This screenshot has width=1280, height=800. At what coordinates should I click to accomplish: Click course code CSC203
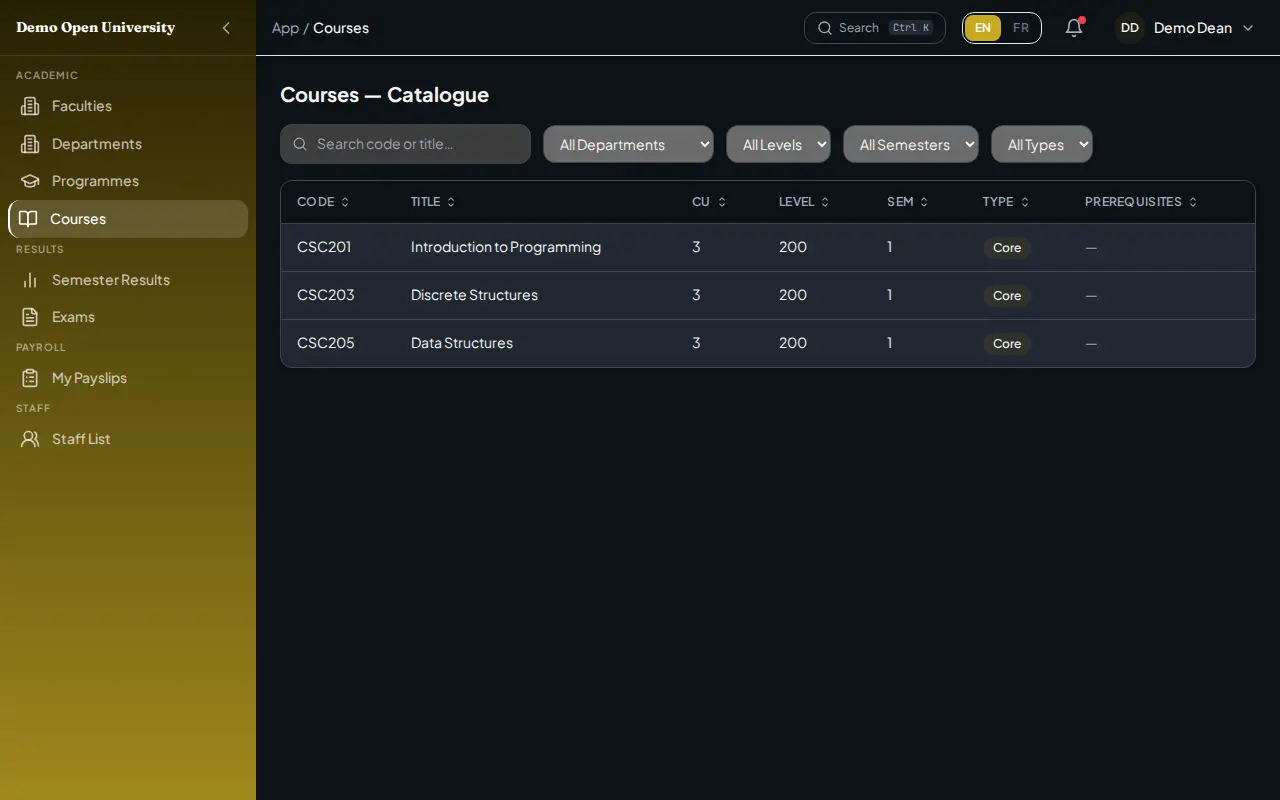[326, 295]
